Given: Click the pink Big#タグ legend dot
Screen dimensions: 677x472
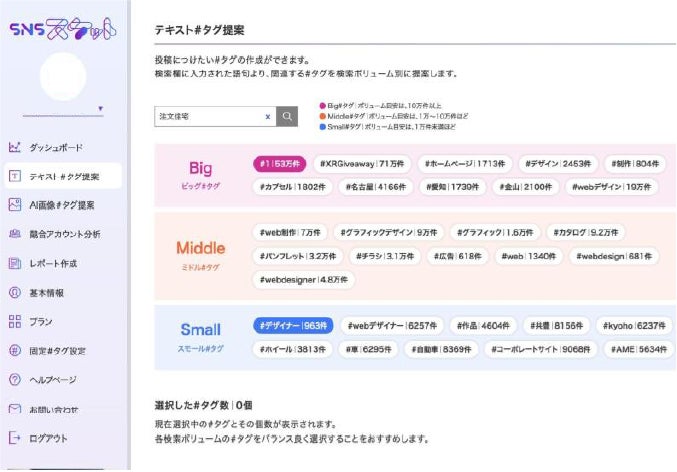Looking at the screenshot, I should click(323, 105).
